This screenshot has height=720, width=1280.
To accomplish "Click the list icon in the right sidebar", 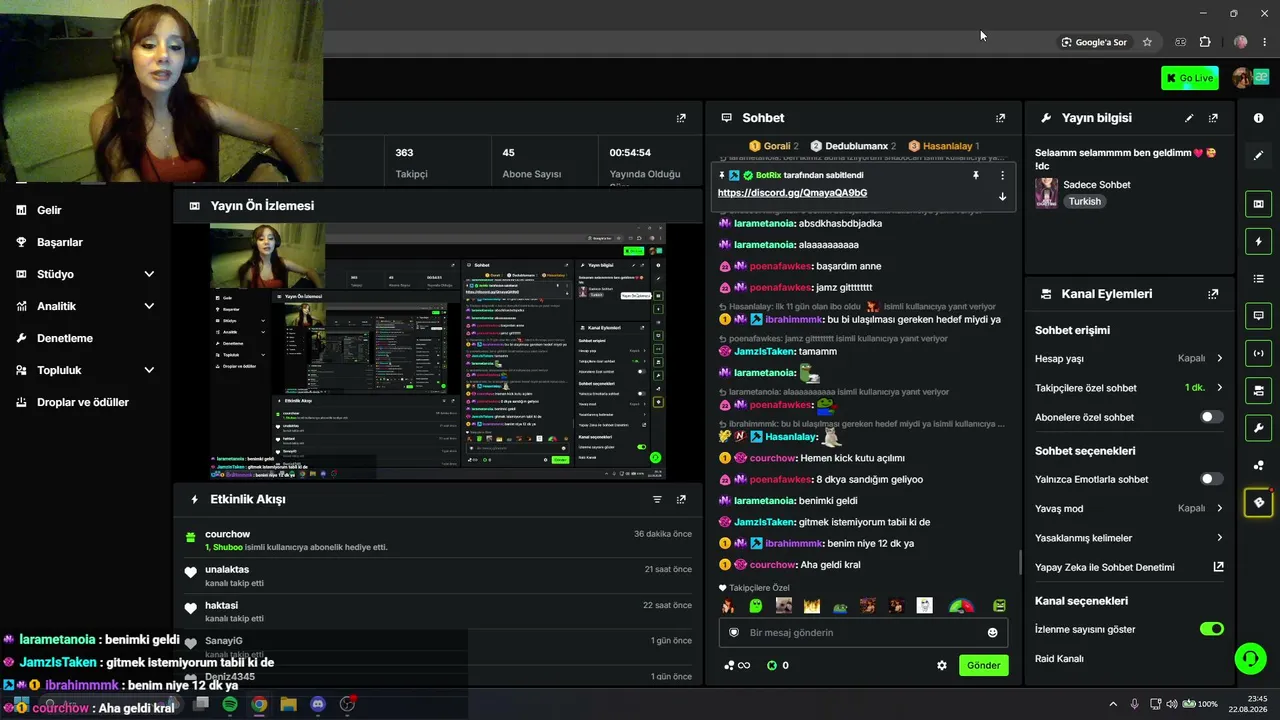I will tap(1258, 278).
